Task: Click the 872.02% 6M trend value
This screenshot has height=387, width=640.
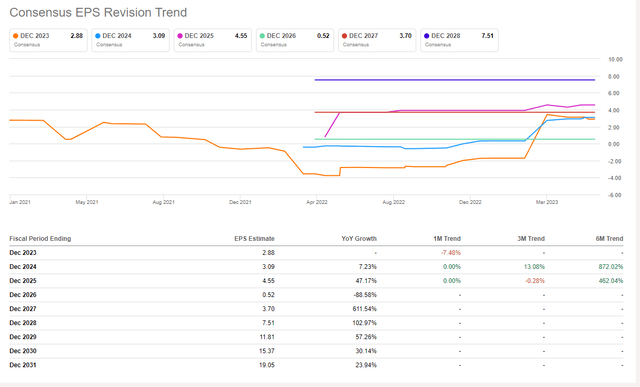Action: coord(611,267)
